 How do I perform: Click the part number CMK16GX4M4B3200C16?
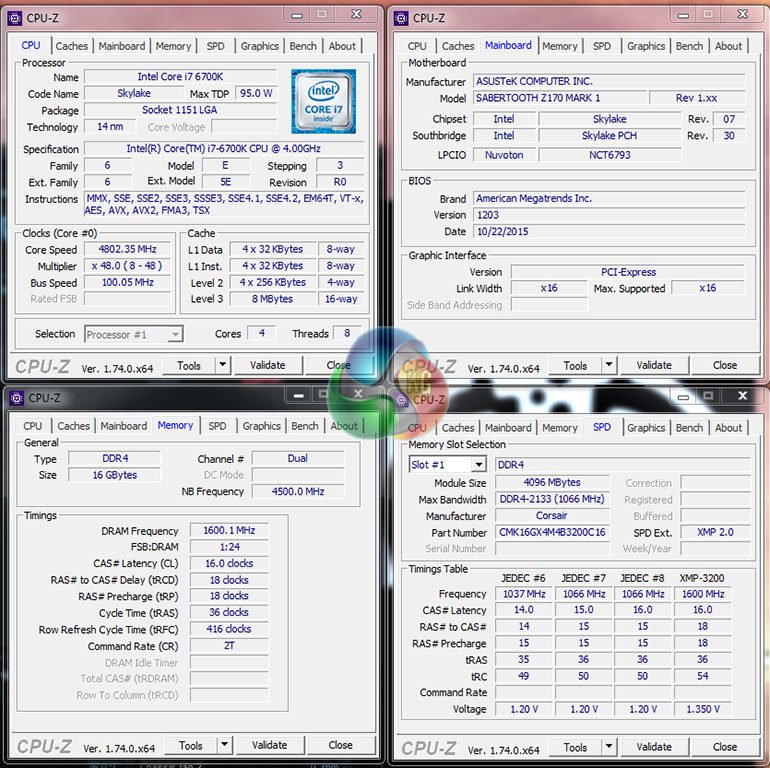[x=552, y=532]
